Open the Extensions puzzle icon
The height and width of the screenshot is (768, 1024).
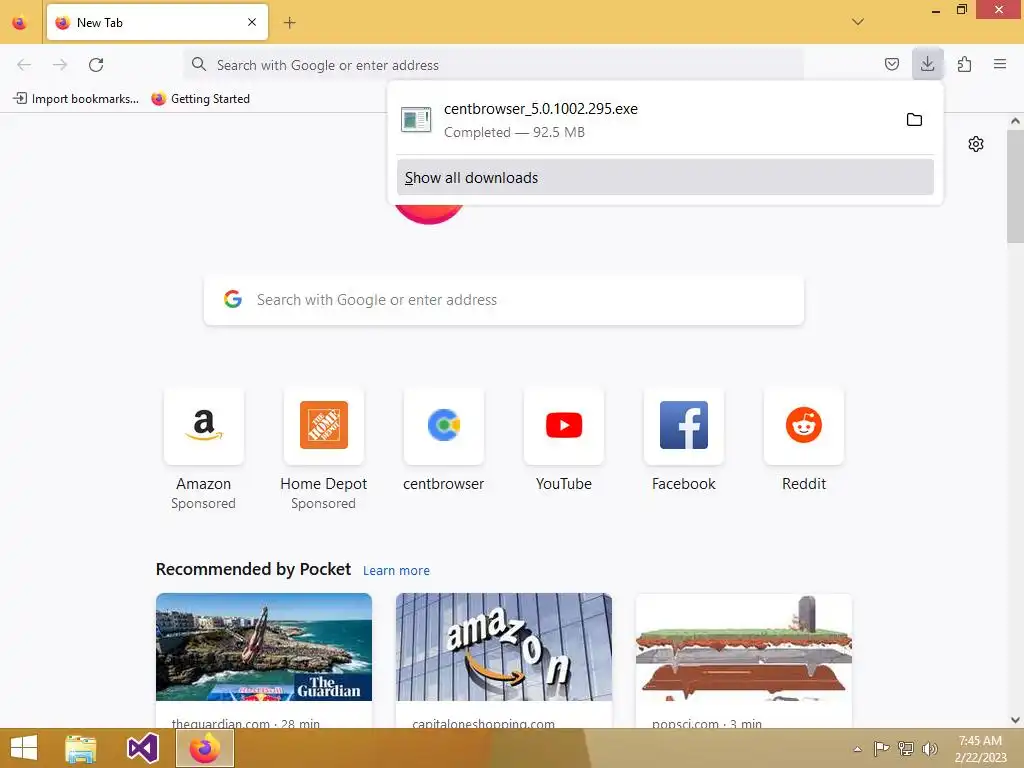[964, 64]
